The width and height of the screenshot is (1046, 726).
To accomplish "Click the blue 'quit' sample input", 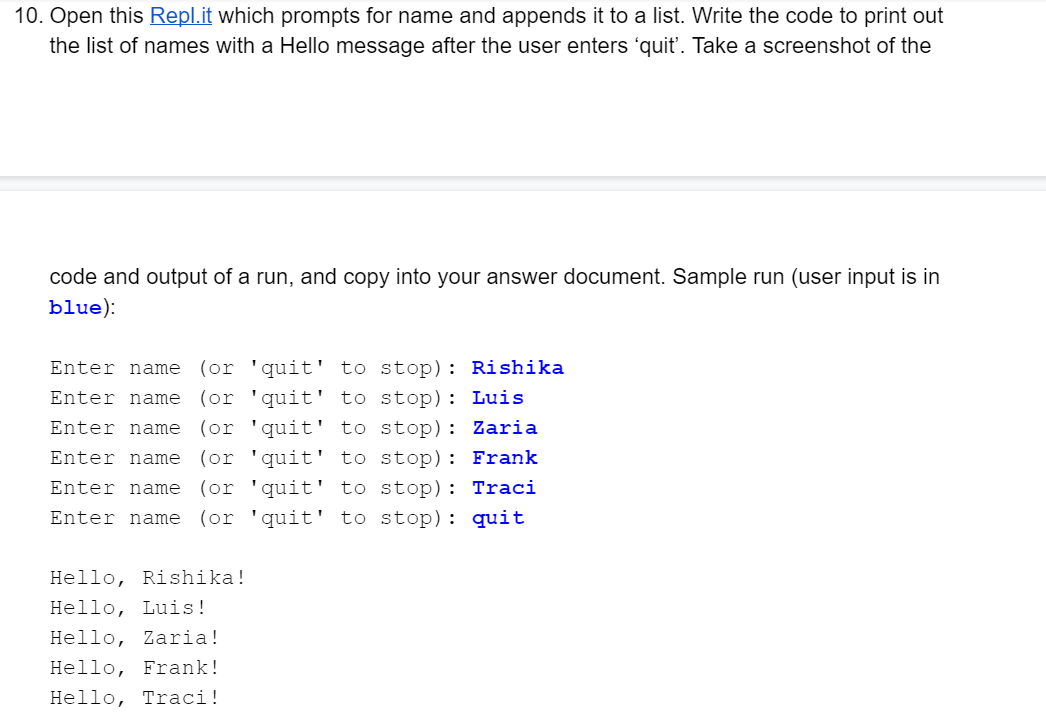I will (x=498, y=518).
